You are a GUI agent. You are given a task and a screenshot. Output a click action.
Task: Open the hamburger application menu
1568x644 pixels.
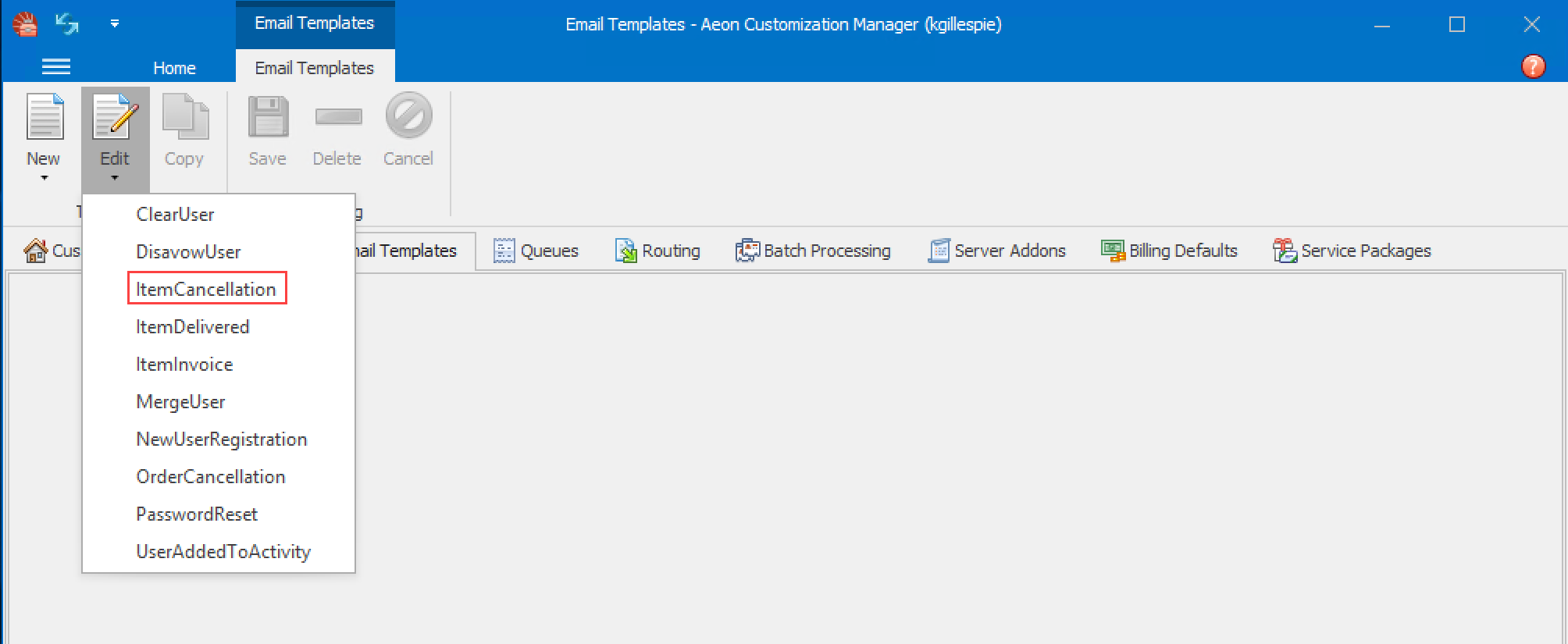[x=55, y=67]
